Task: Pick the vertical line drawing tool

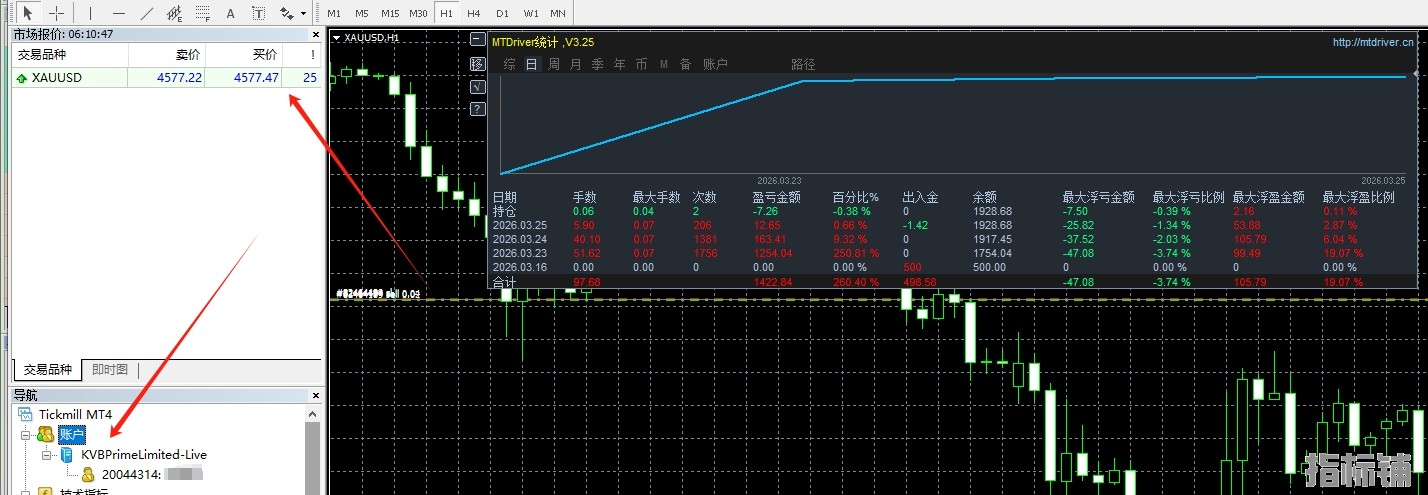Action: (x=90, y=13)
